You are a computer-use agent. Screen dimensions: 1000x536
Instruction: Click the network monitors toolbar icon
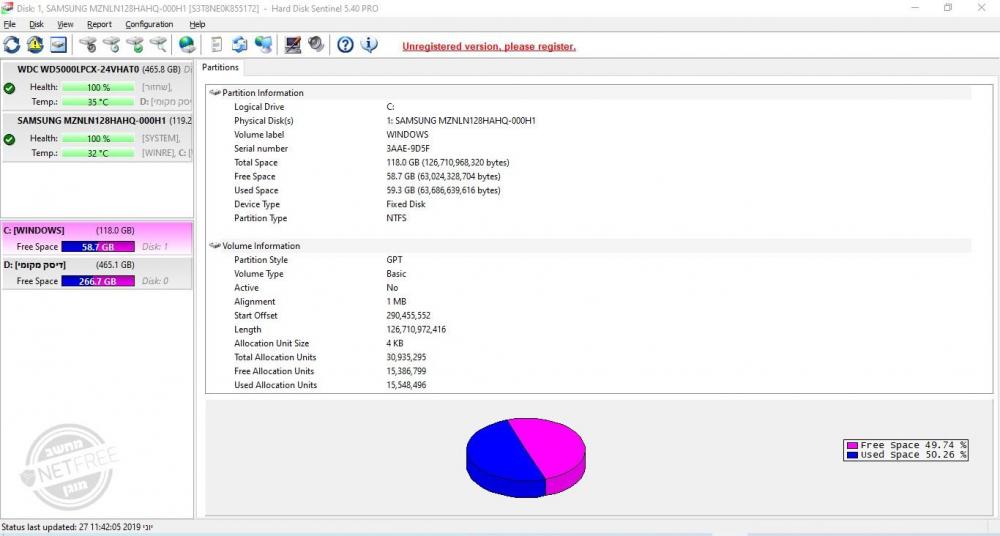tap(263, 45)
